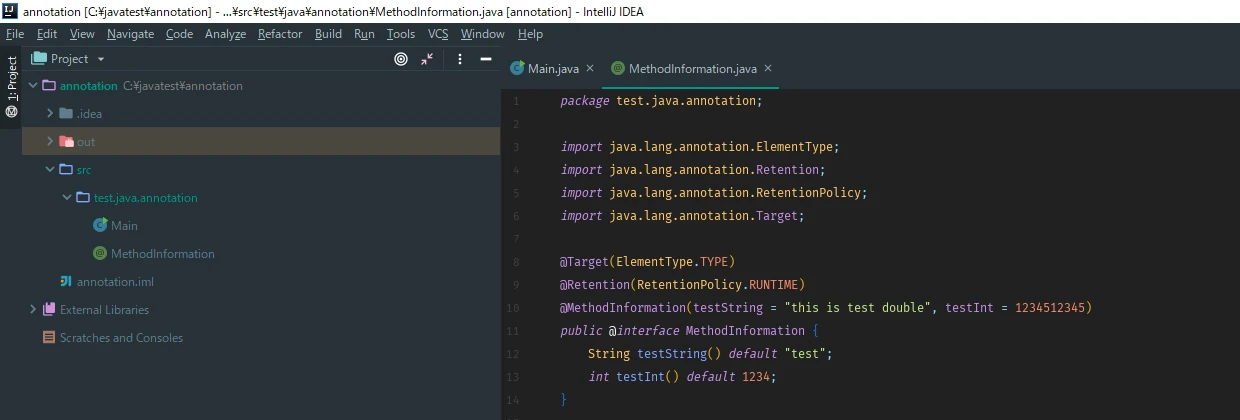Switch to the Main.java tab
This screenshot has height=420, width=1240.
(x=553, y=69)
